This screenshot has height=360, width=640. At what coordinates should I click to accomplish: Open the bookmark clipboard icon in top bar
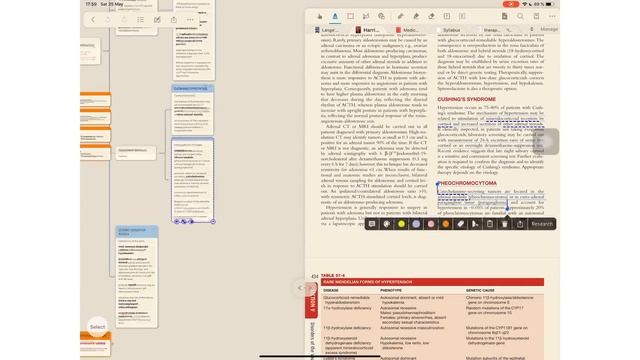(x=536, y=16)
